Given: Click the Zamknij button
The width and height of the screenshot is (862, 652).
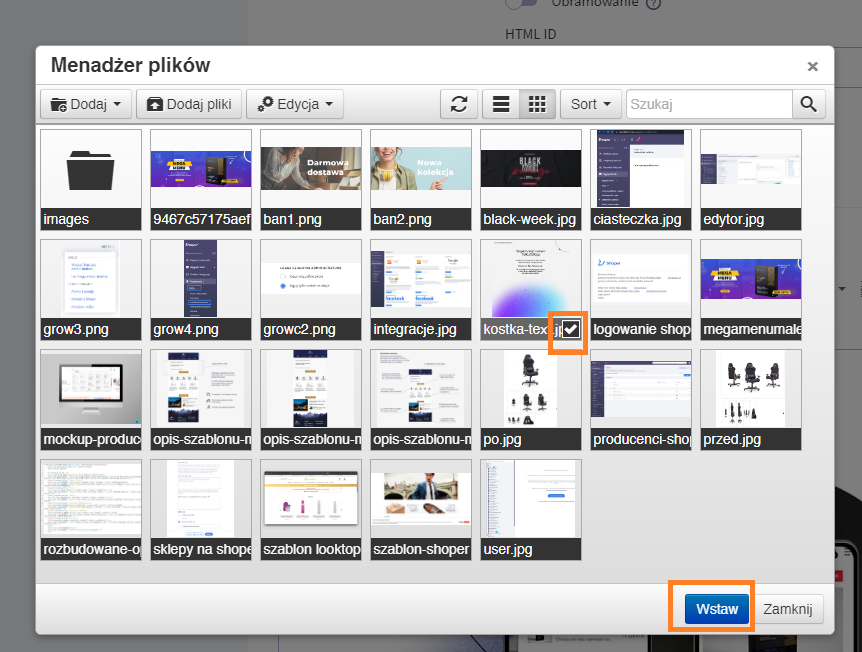Looking at the screenshot, I should pos(788,609).
